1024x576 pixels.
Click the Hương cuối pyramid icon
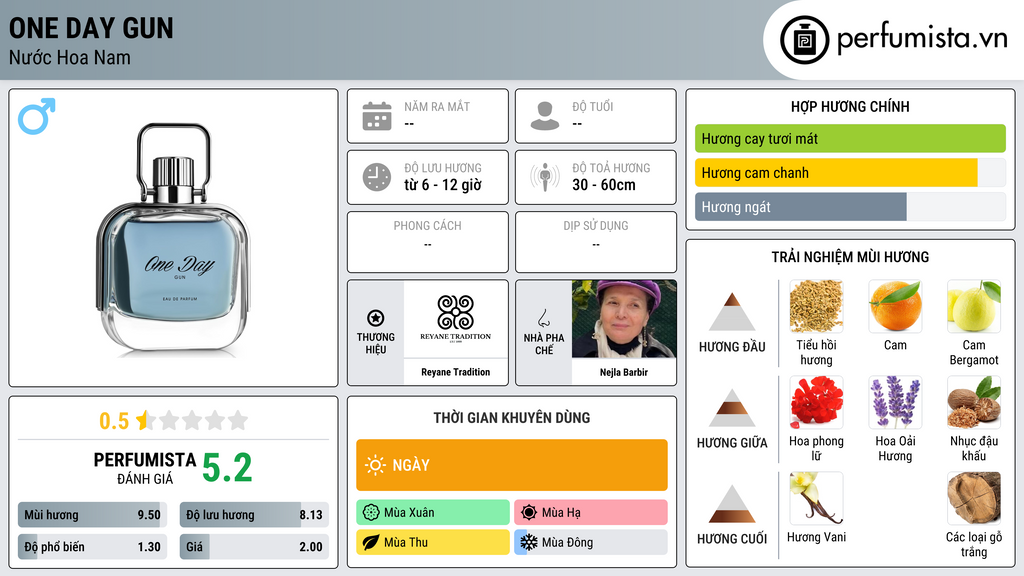[x=732, y=504]
